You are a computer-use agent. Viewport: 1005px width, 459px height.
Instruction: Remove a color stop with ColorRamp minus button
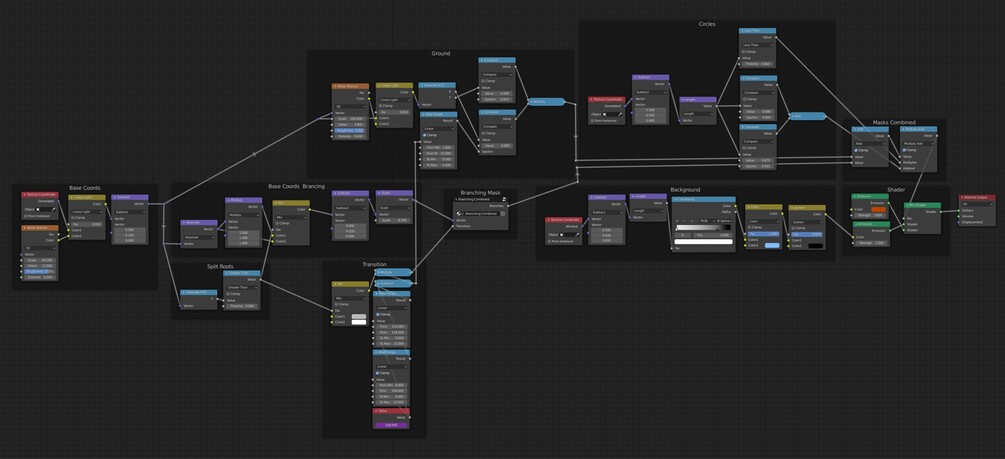coord(684,221)
